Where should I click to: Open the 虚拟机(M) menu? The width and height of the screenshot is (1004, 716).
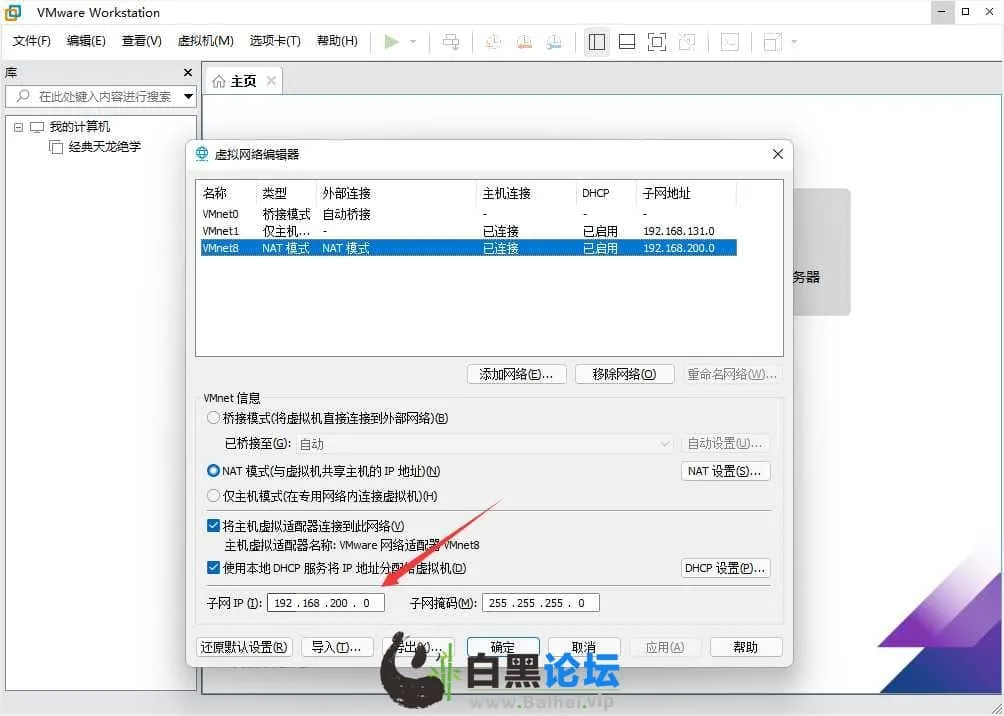pos(205,41)
